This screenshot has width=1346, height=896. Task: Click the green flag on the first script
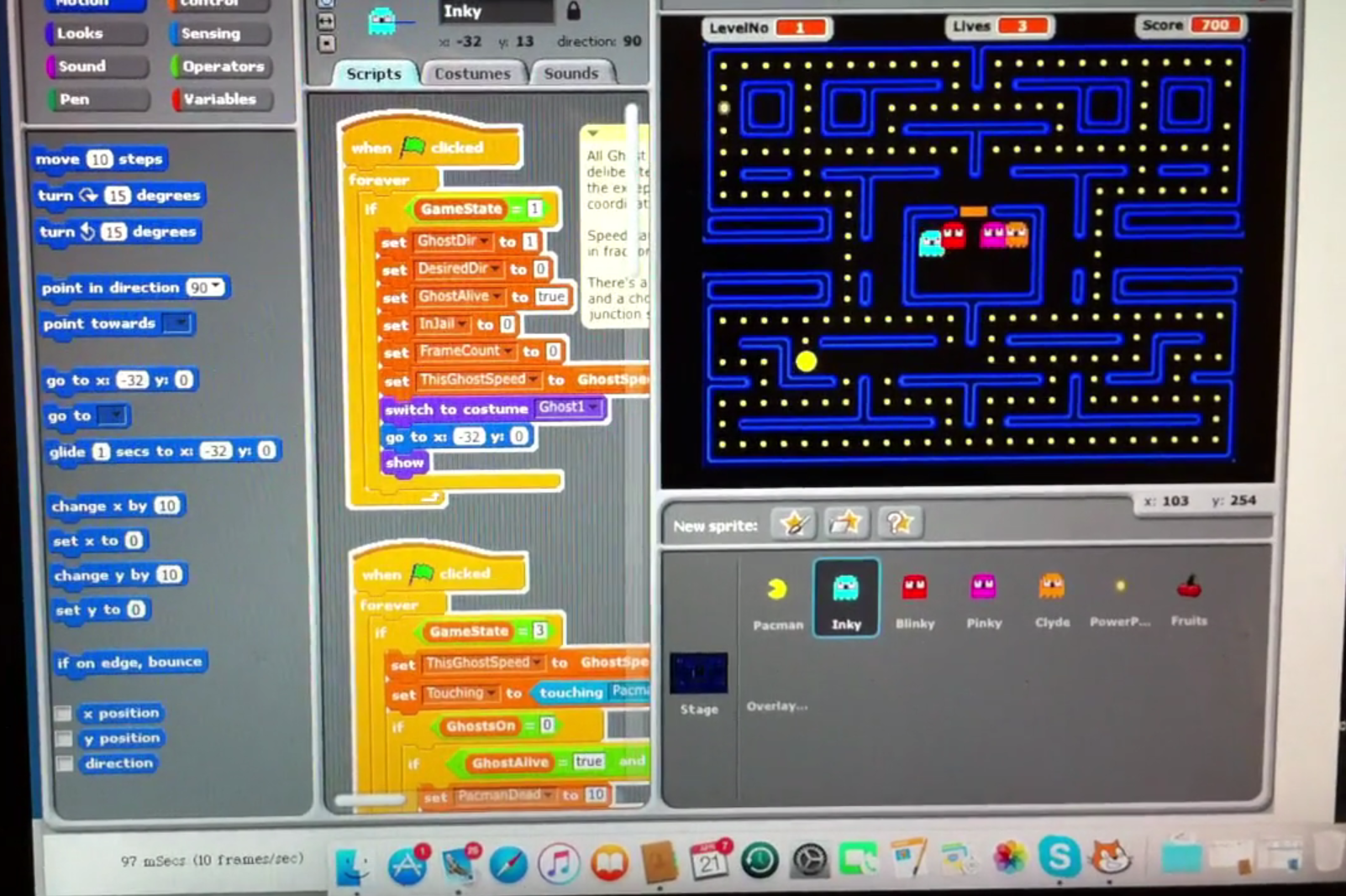pyautogui.click(x=413, y=147)
